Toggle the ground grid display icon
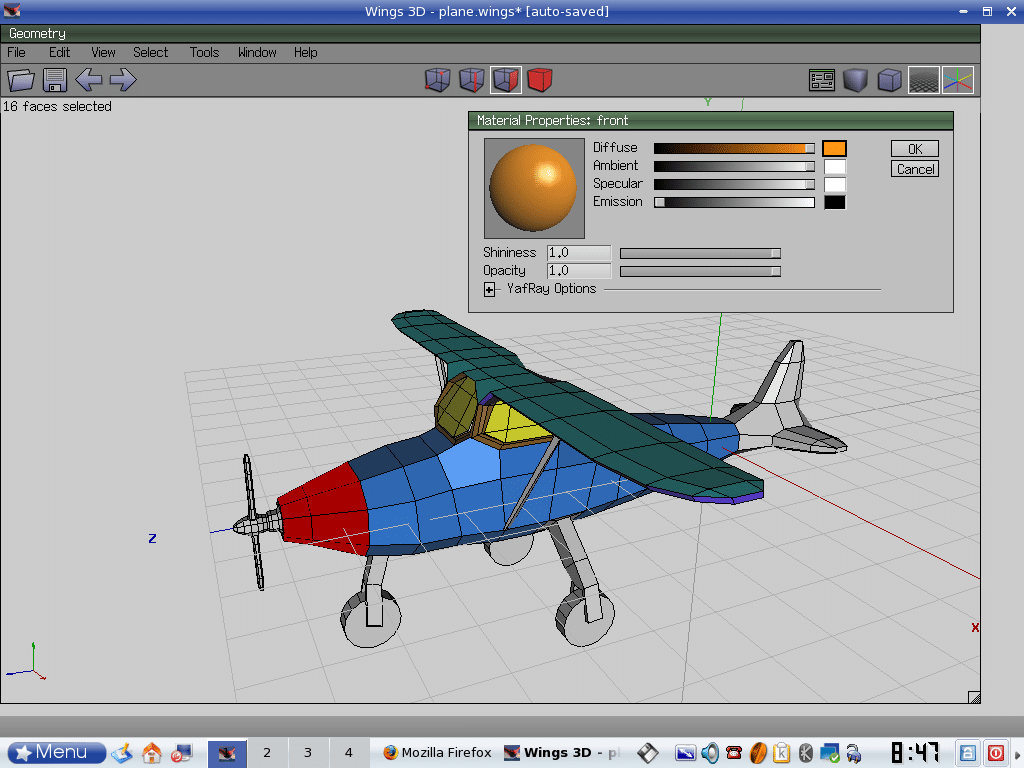This screenshot has height=768, width=1024. tap(923, 80)
